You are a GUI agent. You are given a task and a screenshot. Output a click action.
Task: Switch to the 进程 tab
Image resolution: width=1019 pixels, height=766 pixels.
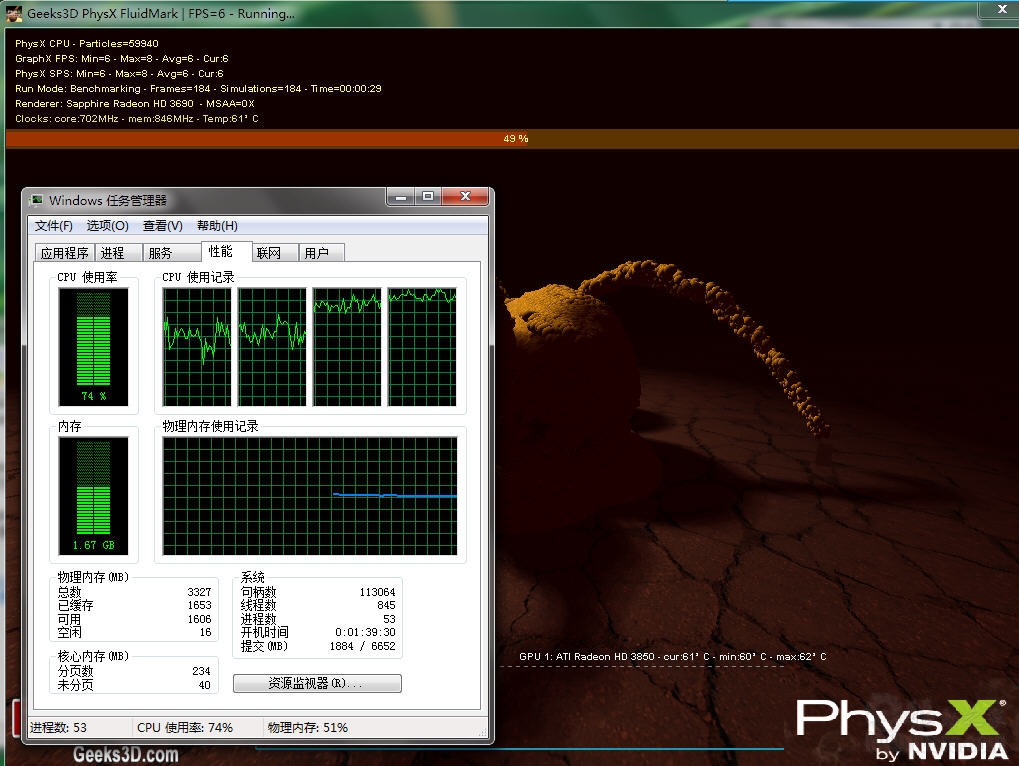click(113, 253)
